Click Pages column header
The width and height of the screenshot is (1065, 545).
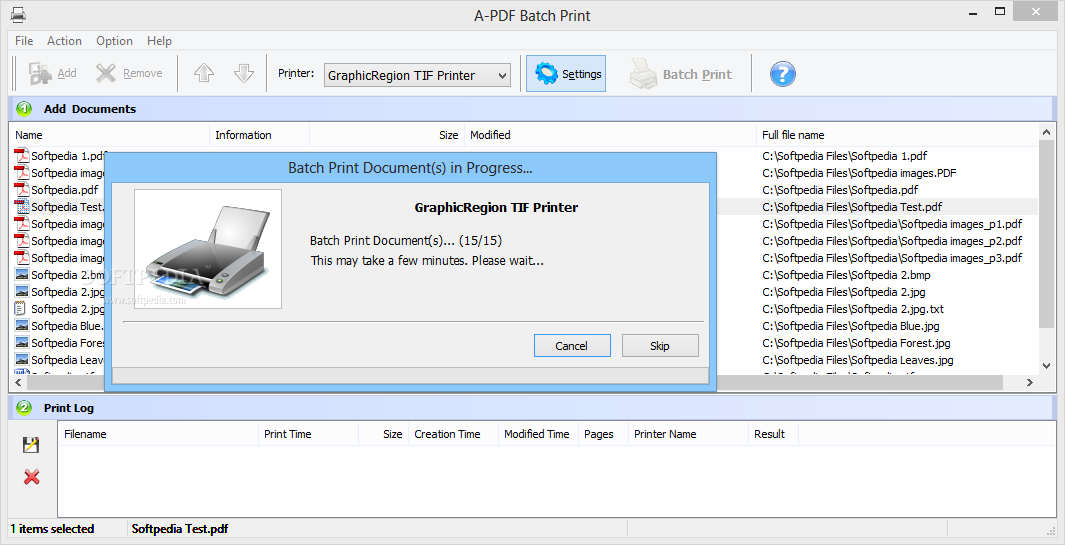pyautogui.click(x=603, y=434)
